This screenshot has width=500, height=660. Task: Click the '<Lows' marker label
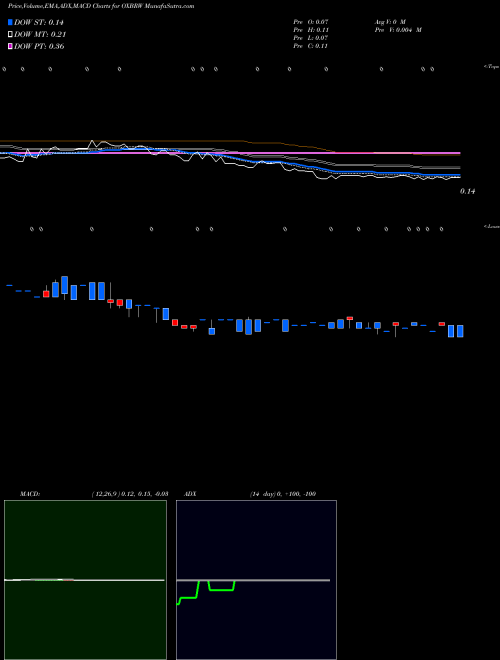[x=492, y=226]
